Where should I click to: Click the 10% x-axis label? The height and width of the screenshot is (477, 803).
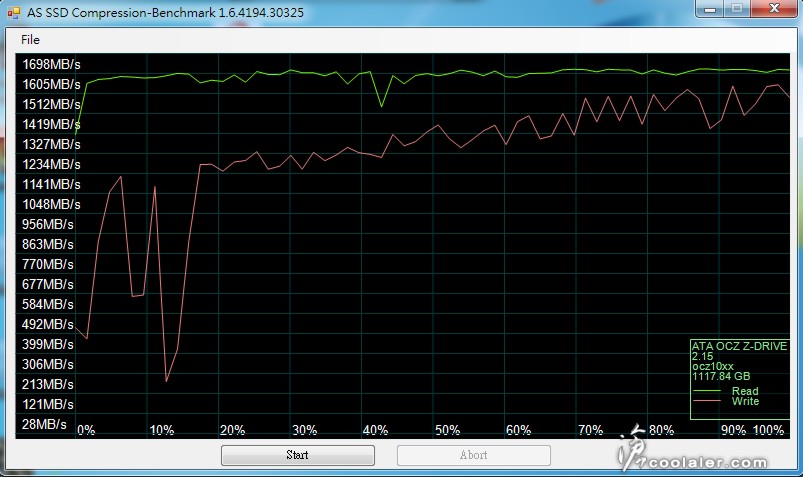[x=162, y=430]
